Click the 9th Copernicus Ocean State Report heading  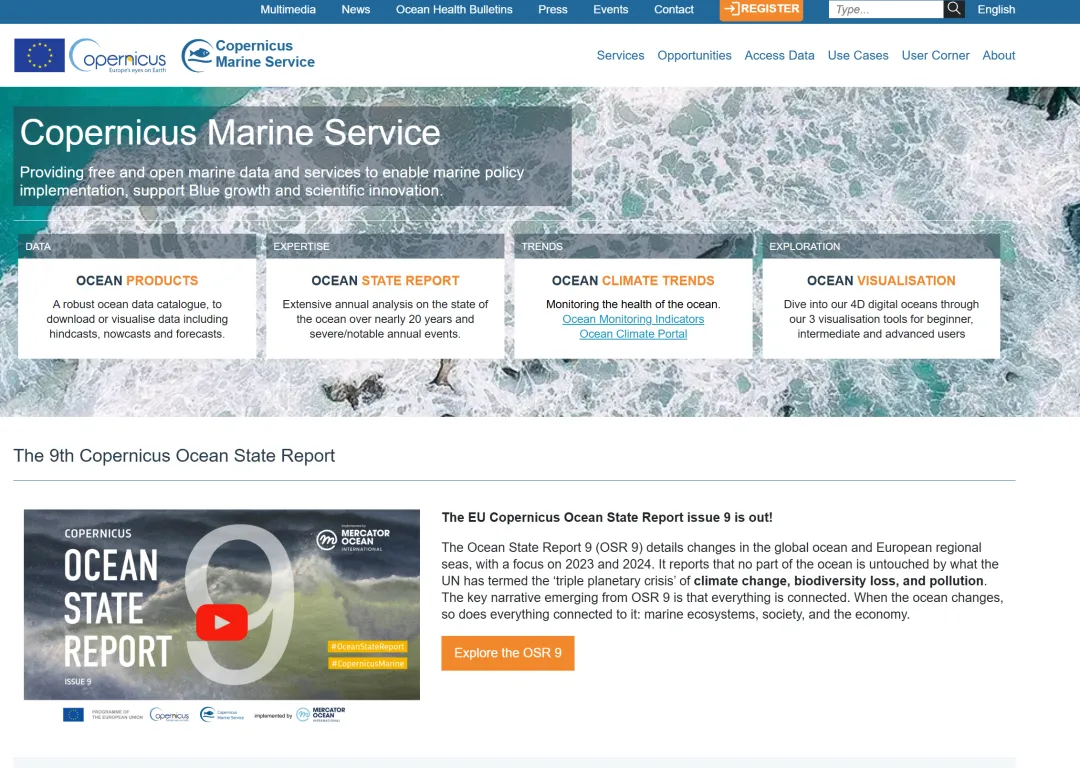174,456
